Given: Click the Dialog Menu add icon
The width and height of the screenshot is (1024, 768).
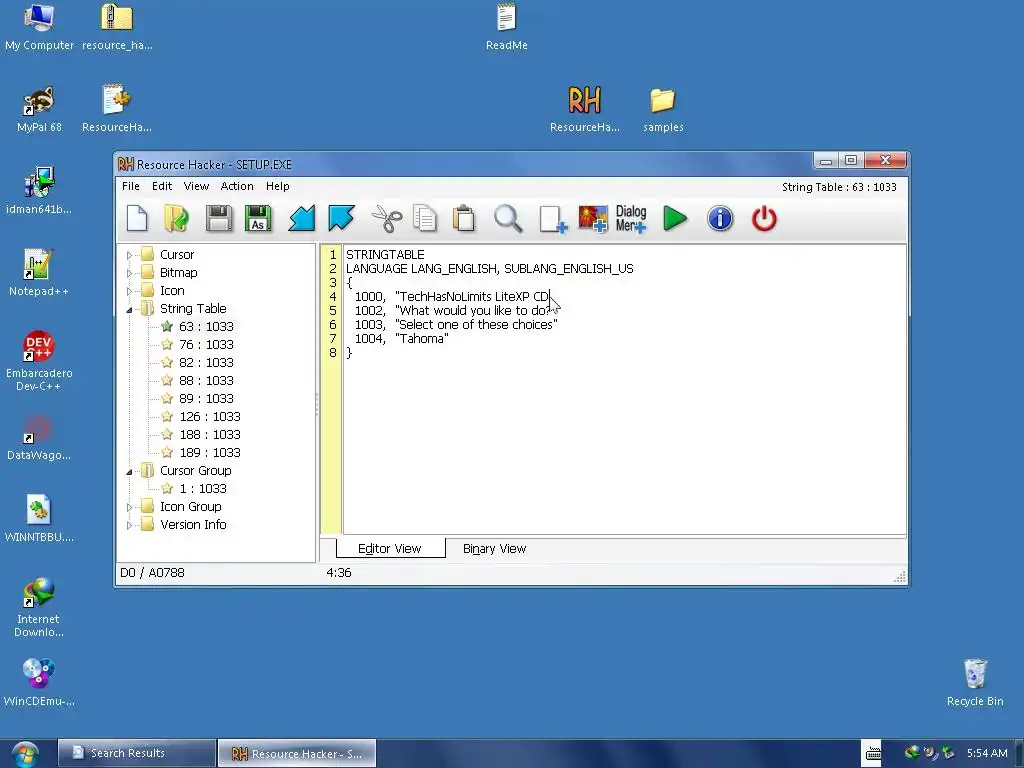Looking at the screenshot, I should coord(631,218).
